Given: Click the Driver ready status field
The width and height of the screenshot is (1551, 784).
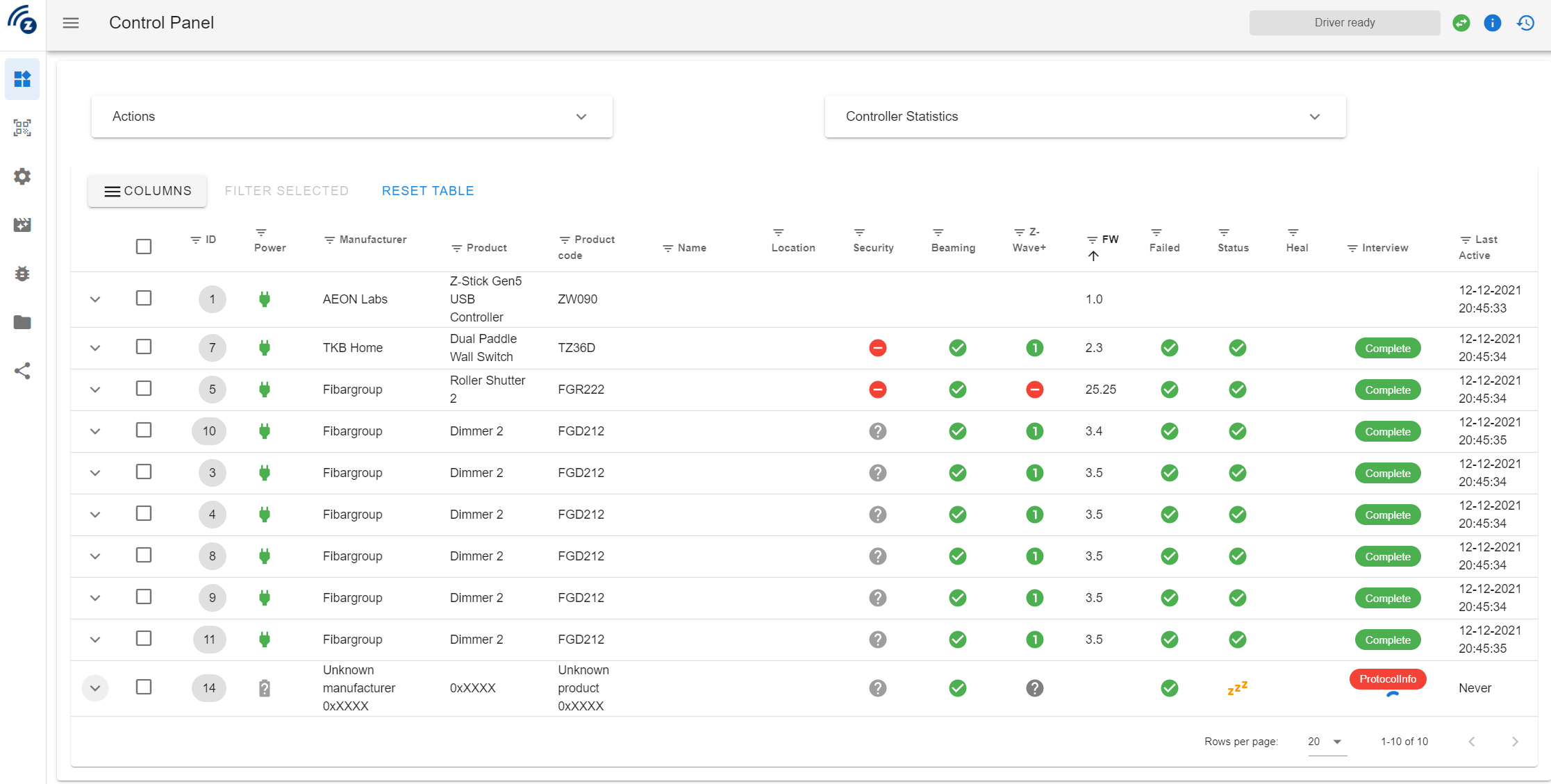Looking at the screenshot, I should click(x=1344, y=23).
